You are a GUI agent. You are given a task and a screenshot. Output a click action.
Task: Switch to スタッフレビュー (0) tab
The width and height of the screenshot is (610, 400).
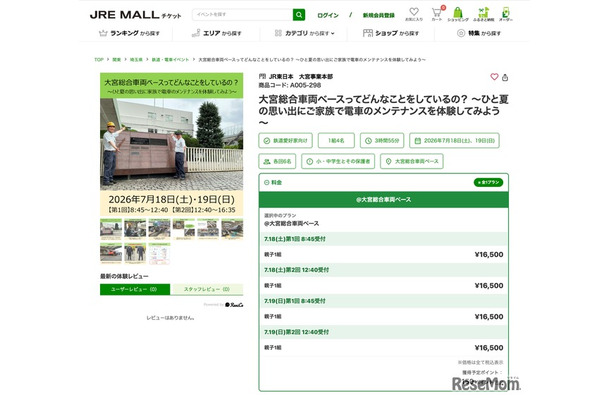coord(207,289)
